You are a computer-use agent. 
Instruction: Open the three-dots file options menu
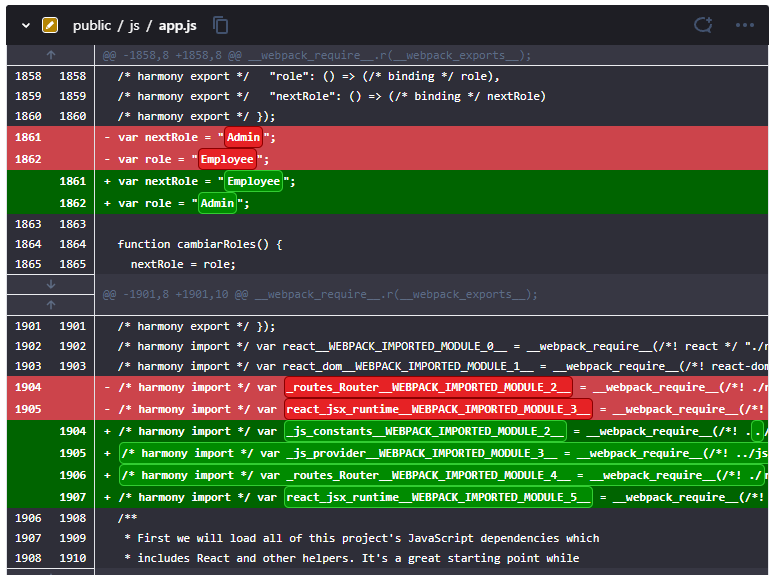click(x=744, y=25)
